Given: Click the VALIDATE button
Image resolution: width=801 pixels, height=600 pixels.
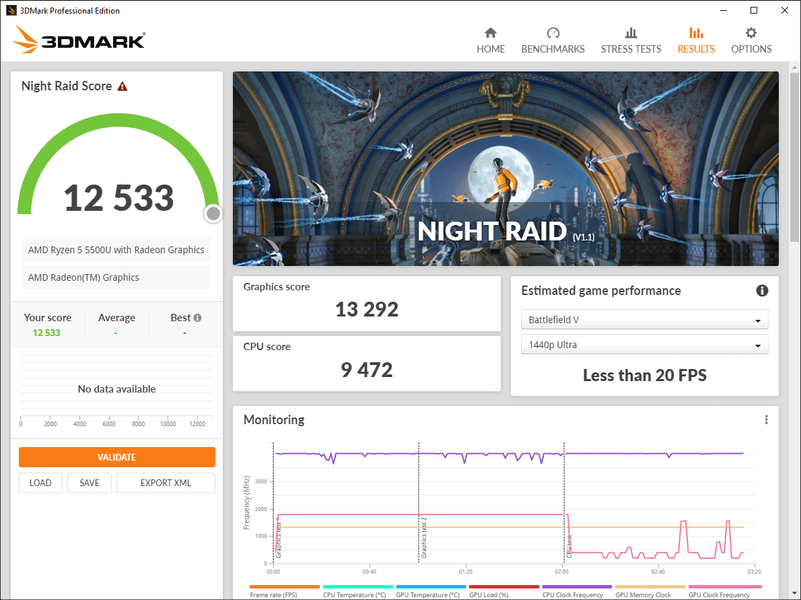Looking at the screenshot, I should (117, 457).
